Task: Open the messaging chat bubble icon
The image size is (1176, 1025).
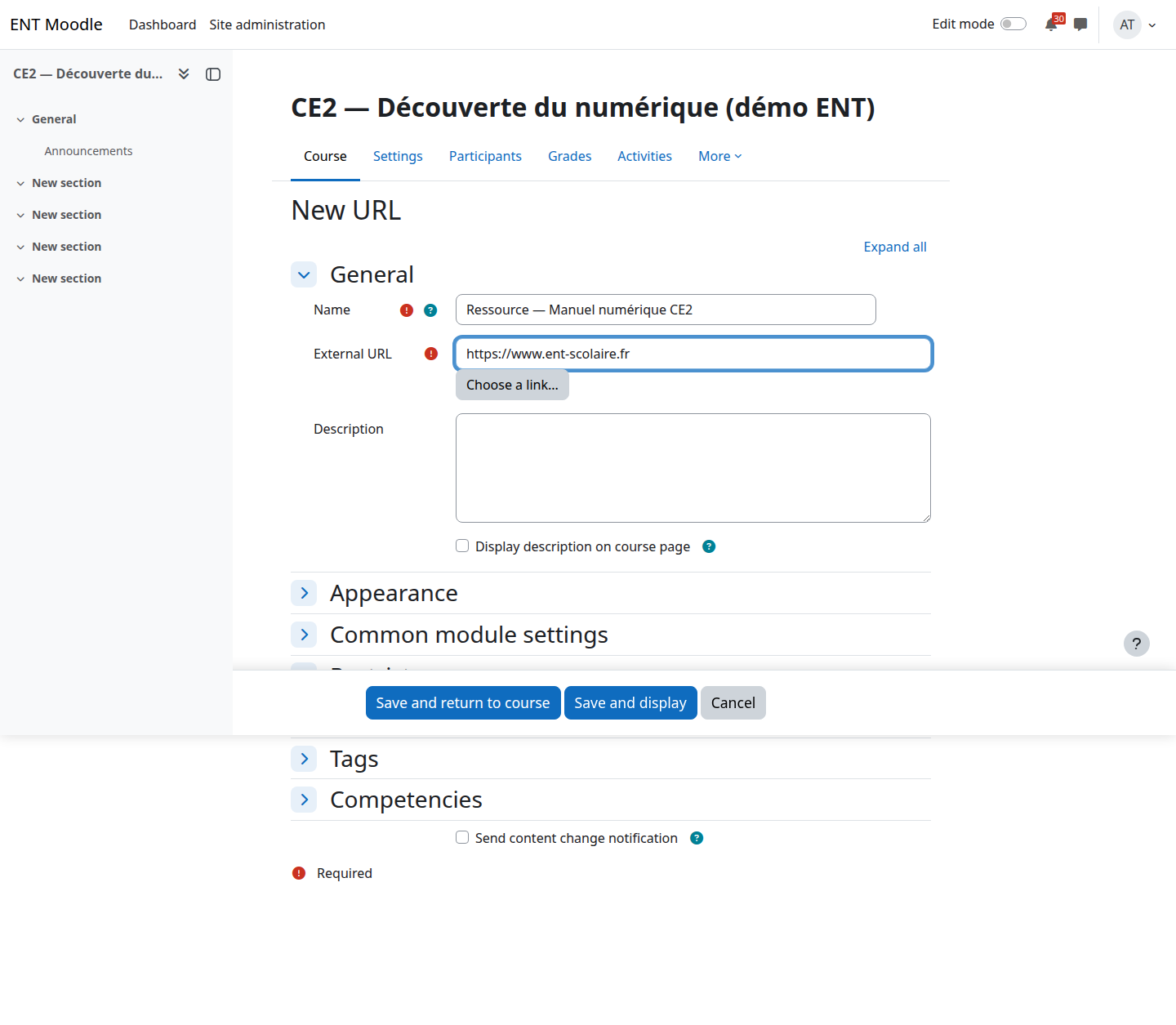Action: point(1080,25)
